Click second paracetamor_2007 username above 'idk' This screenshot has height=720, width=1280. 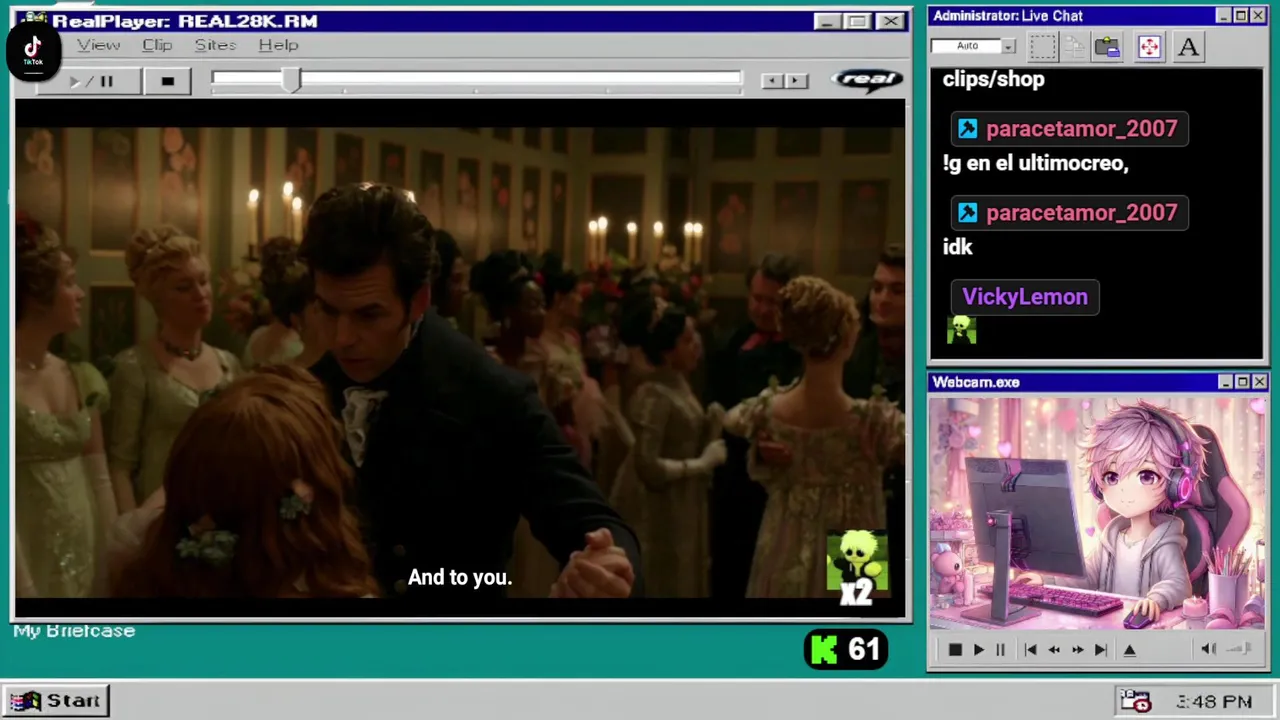click(x=1069, y=213)
